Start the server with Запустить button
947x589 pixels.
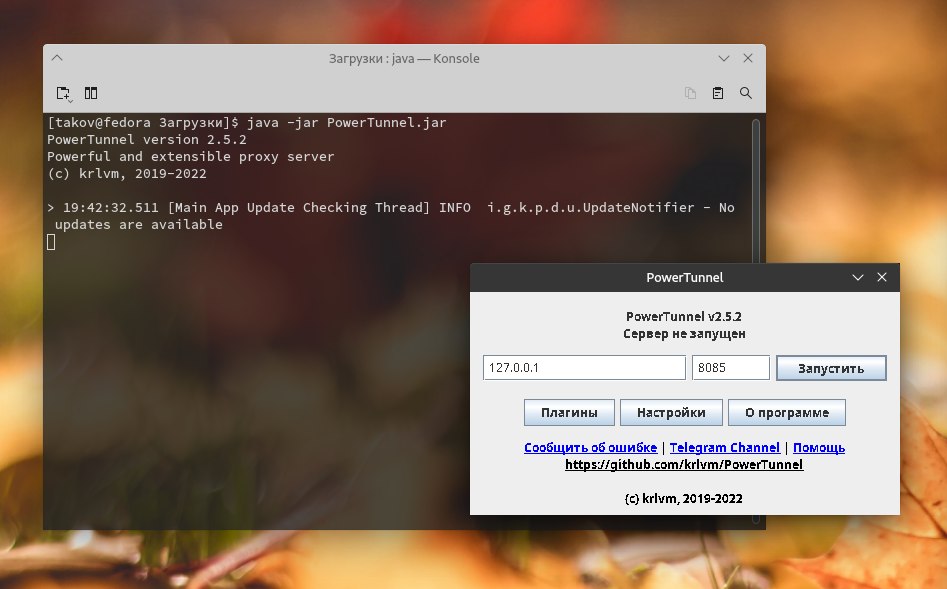(x=831, y=368)
